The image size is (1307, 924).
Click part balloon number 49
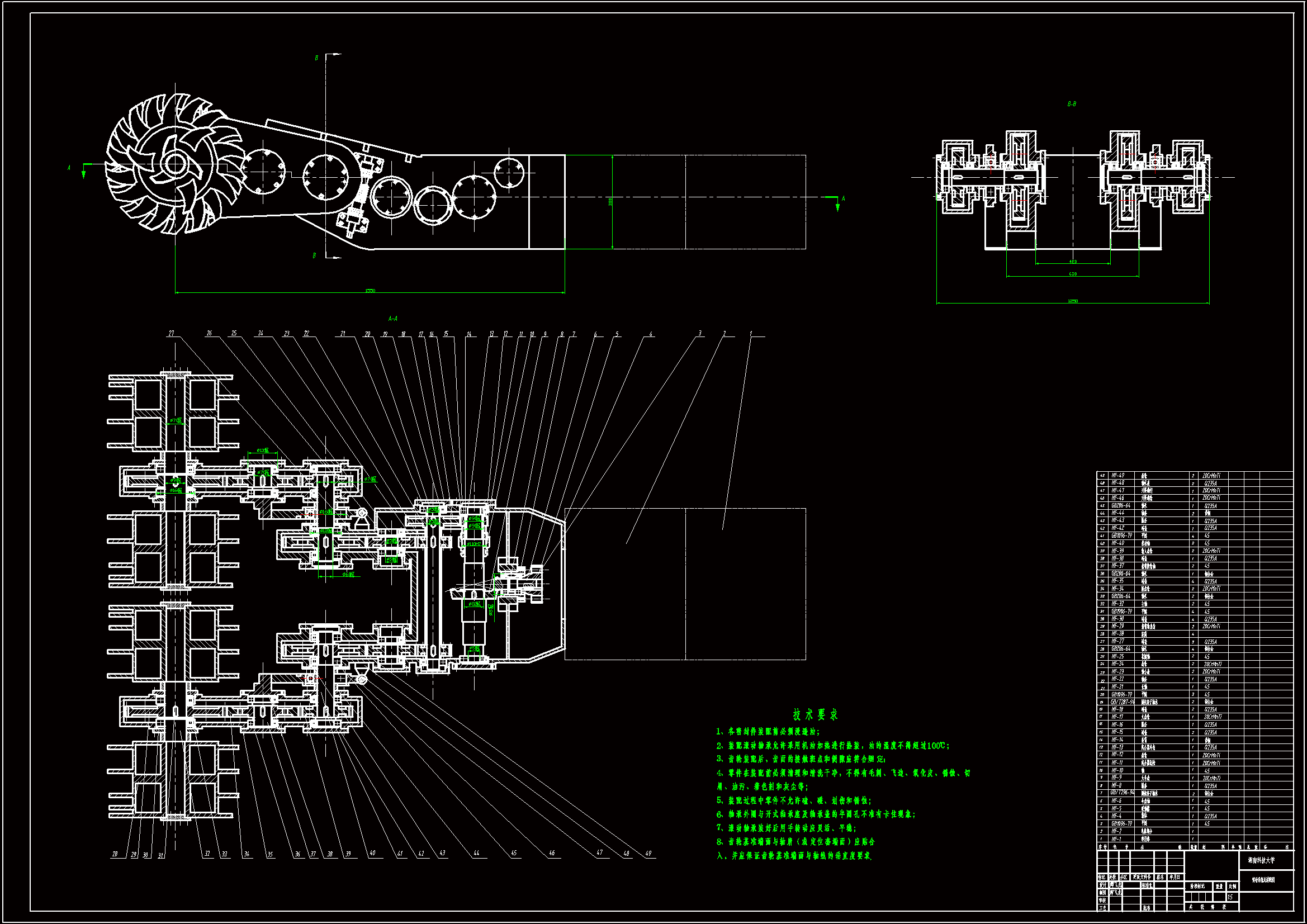click(x=648, y=854)
